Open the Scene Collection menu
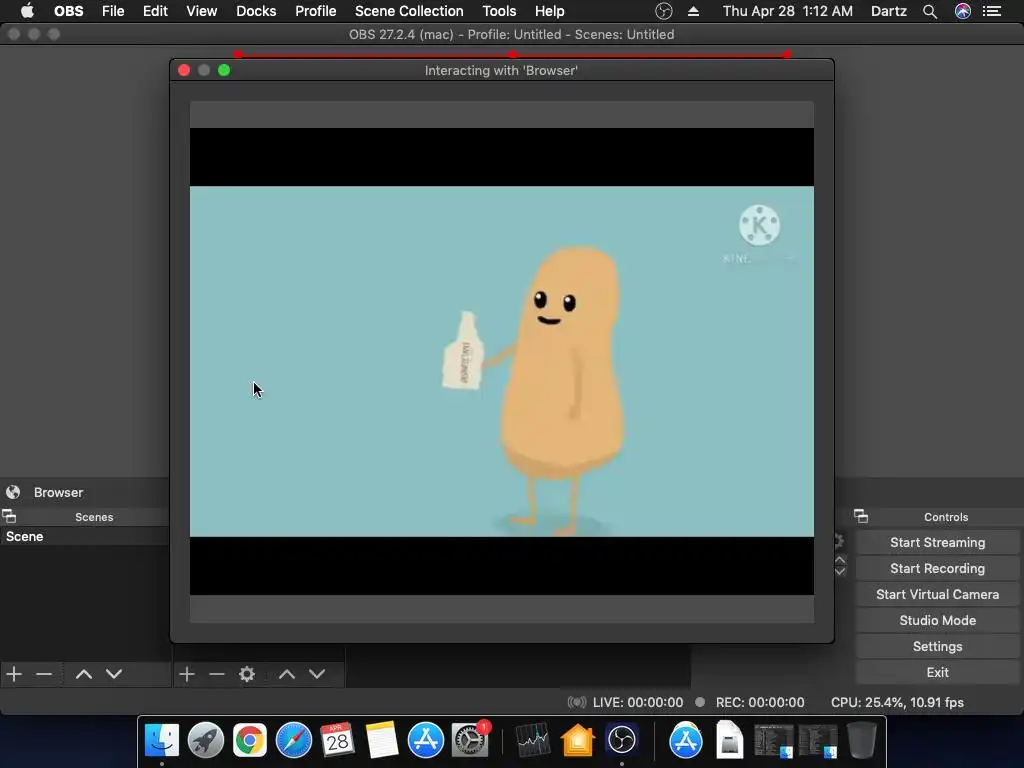1024x768 pixels. point(409,11)
